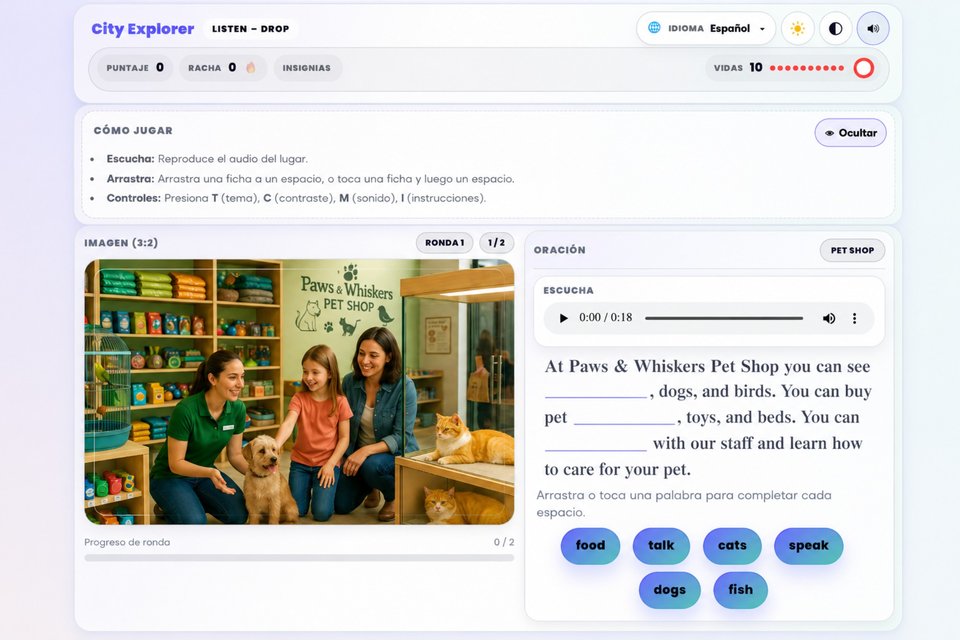Screen dimensions: 960x640
Task: Select the "food" word chip
Action: tap(590, 545)
